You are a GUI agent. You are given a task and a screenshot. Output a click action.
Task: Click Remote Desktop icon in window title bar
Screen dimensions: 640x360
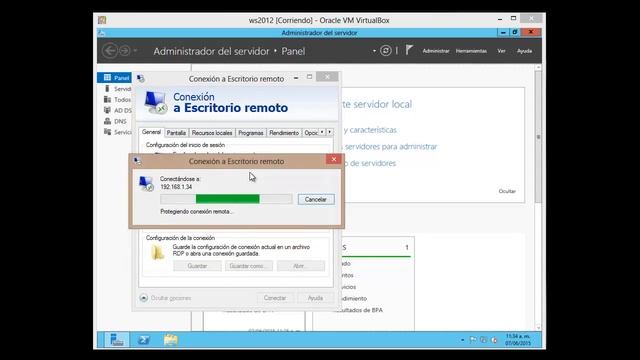140,78
